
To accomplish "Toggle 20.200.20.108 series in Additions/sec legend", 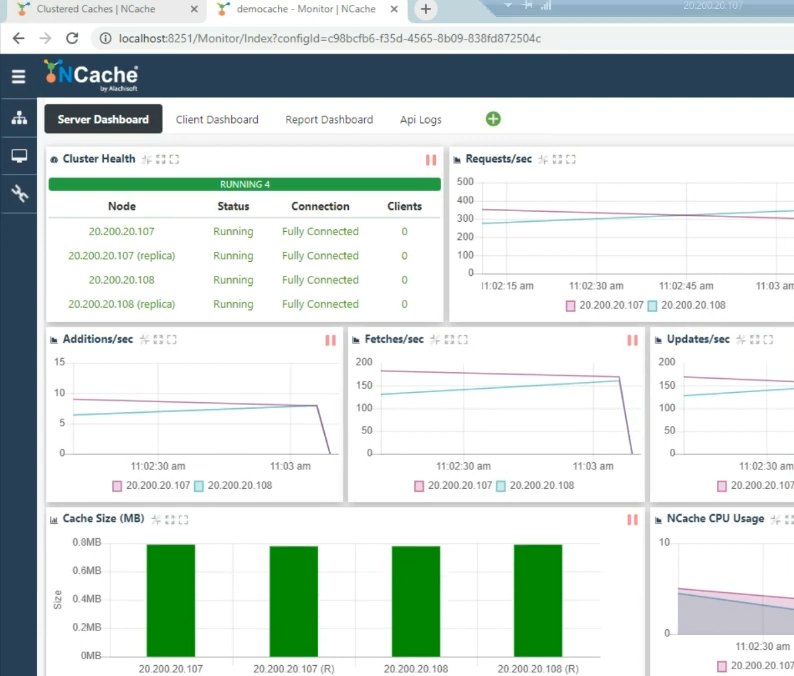I will coord(233,486).
